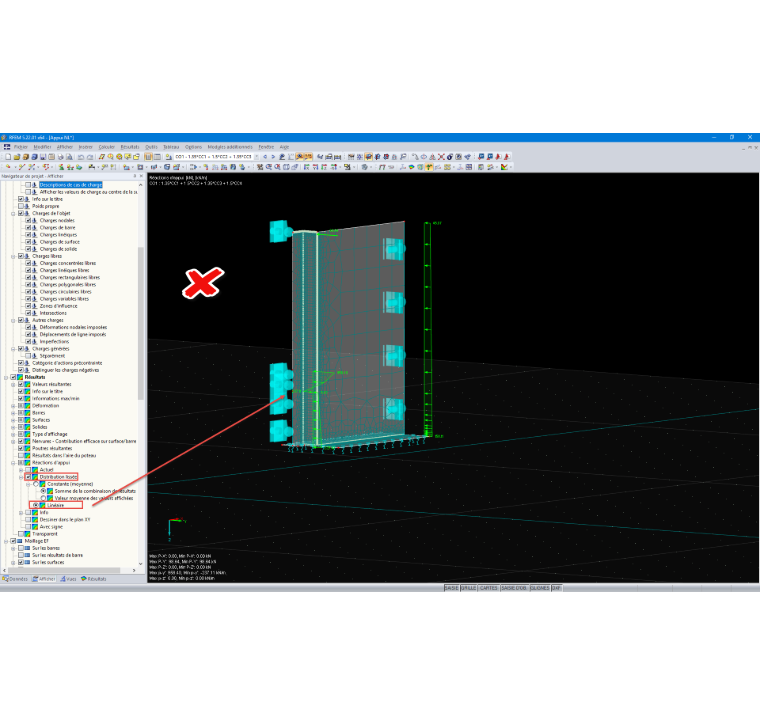The height and width of the screenshot is (725, 760).
Task: Click the GLIGNES status bar button
Action: (x=539, y=588)
